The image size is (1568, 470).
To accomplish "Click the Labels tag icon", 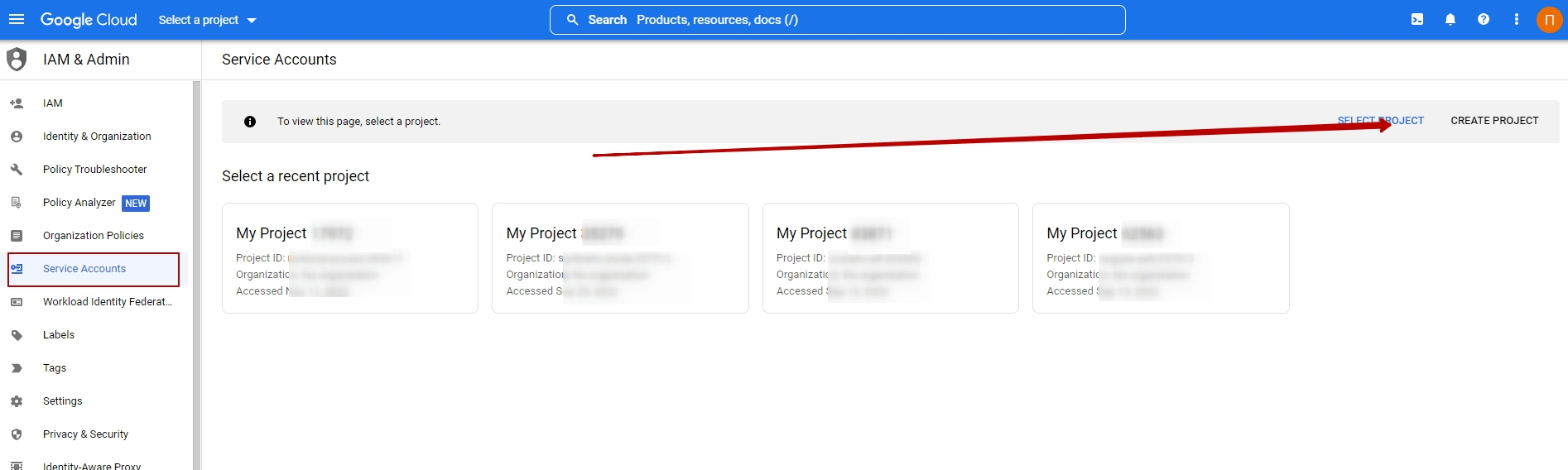I will pos(17,335).
